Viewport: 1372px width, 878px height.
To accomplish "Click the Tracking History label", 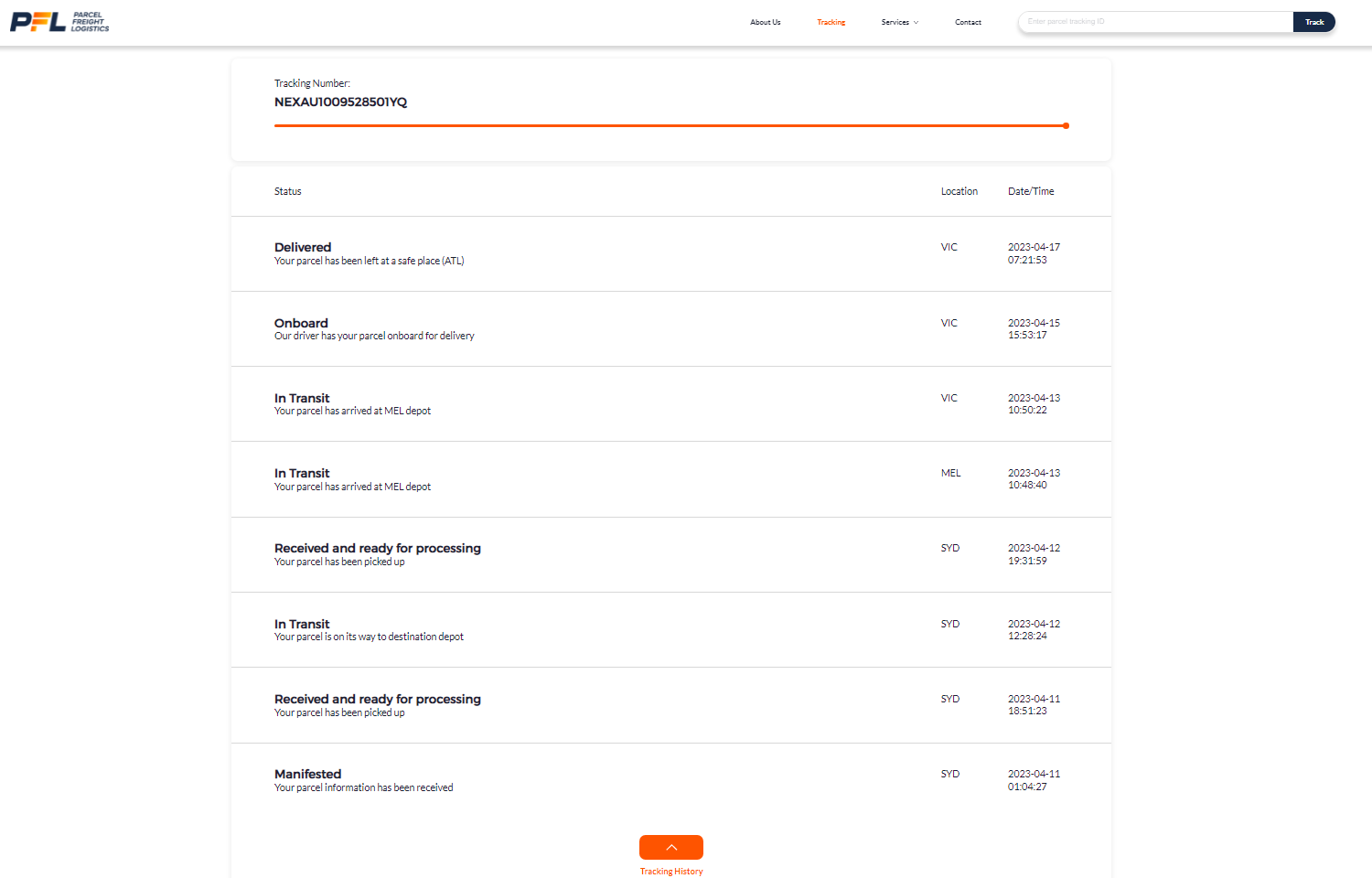I will coord(671,872).
